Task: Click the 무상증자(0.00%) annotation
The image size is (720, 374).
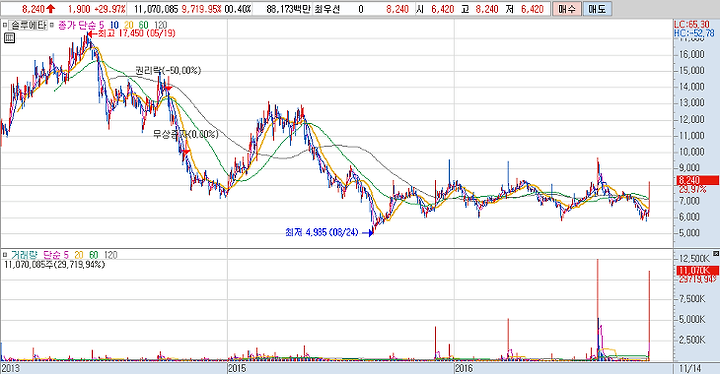Action: 186,134
